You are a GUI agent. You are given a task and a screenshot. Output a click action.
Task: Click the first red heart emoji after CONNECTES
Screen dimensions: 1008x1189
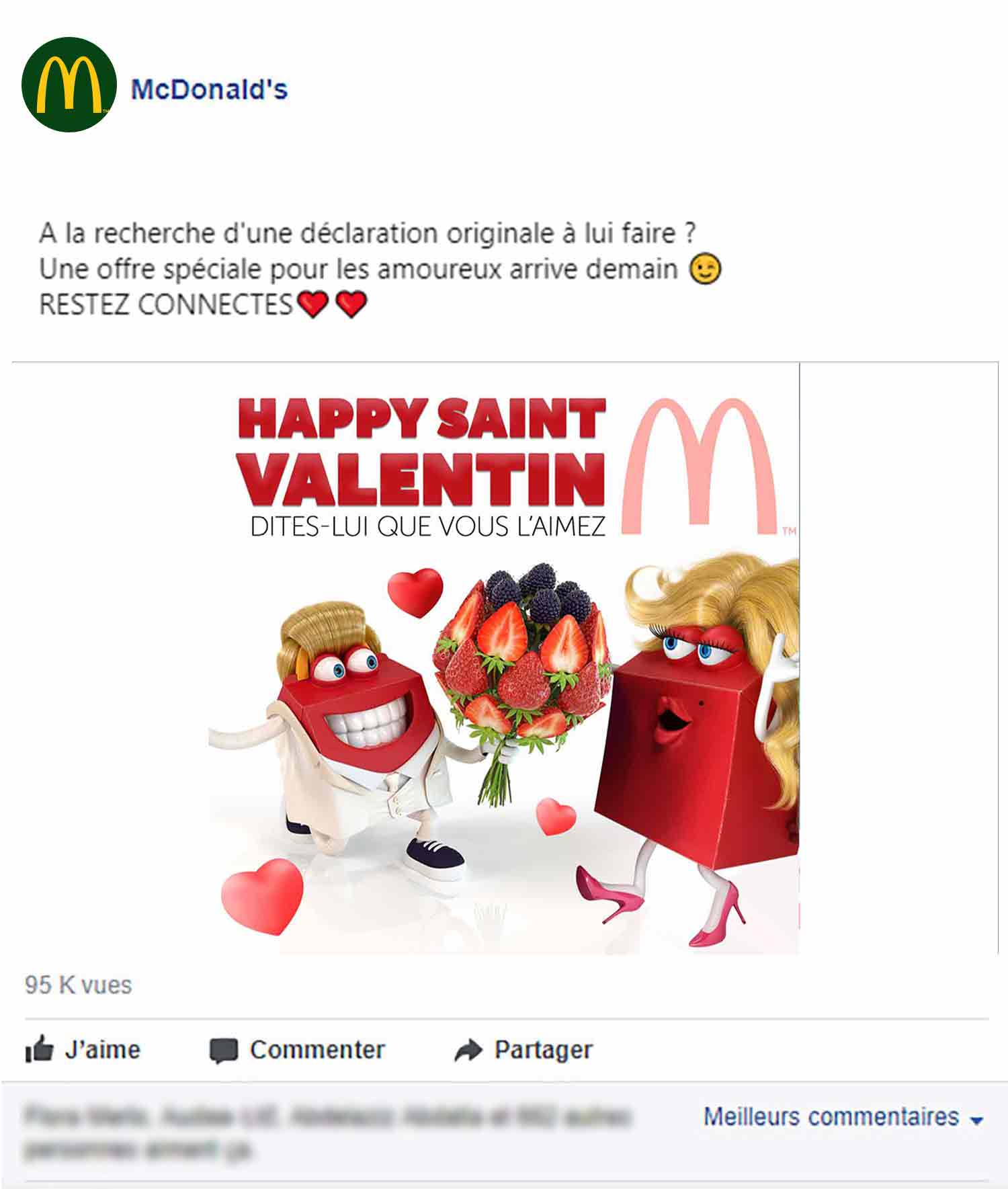(x=312, y=304)
